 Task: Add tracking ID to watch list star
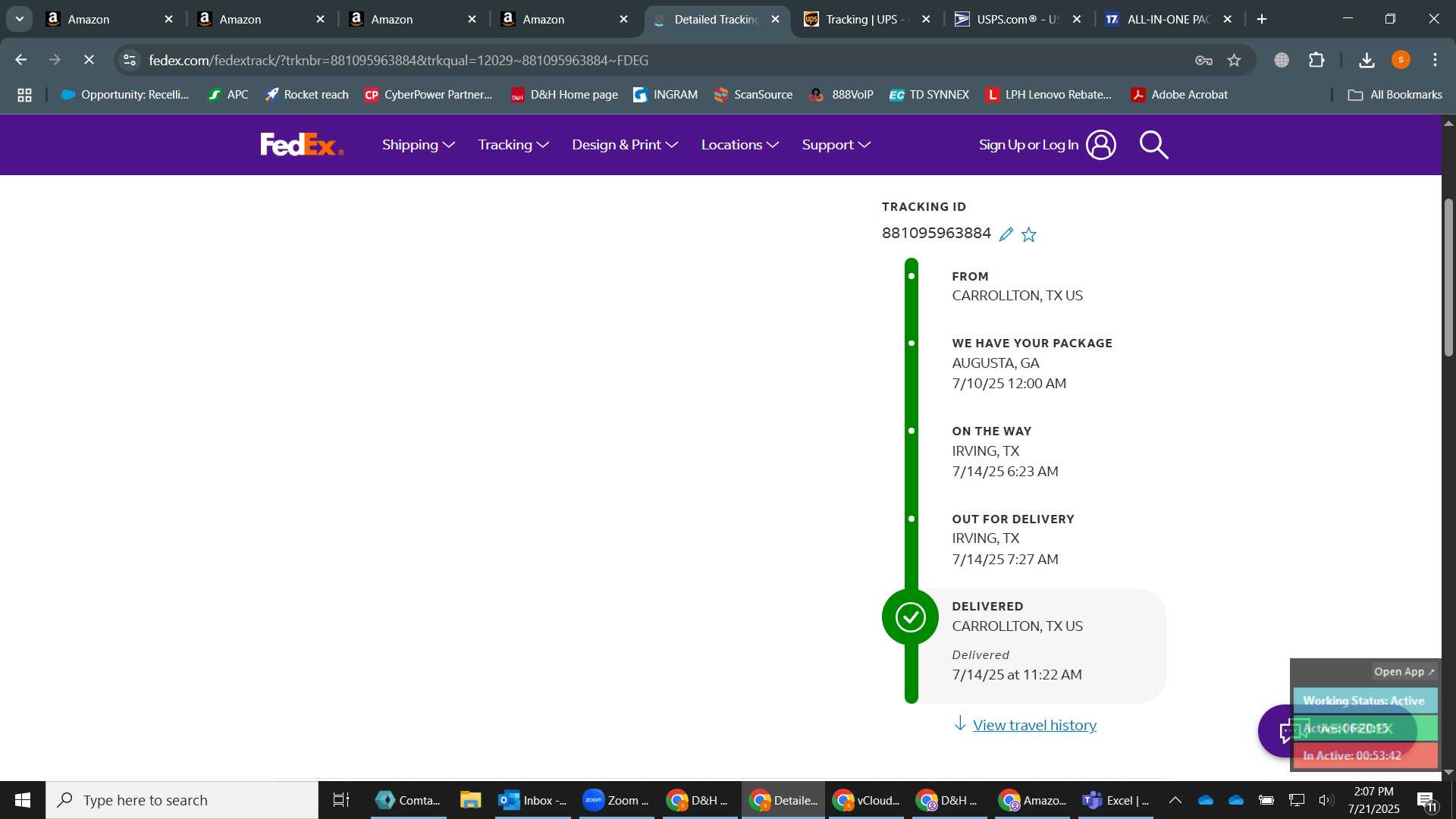1029,234
